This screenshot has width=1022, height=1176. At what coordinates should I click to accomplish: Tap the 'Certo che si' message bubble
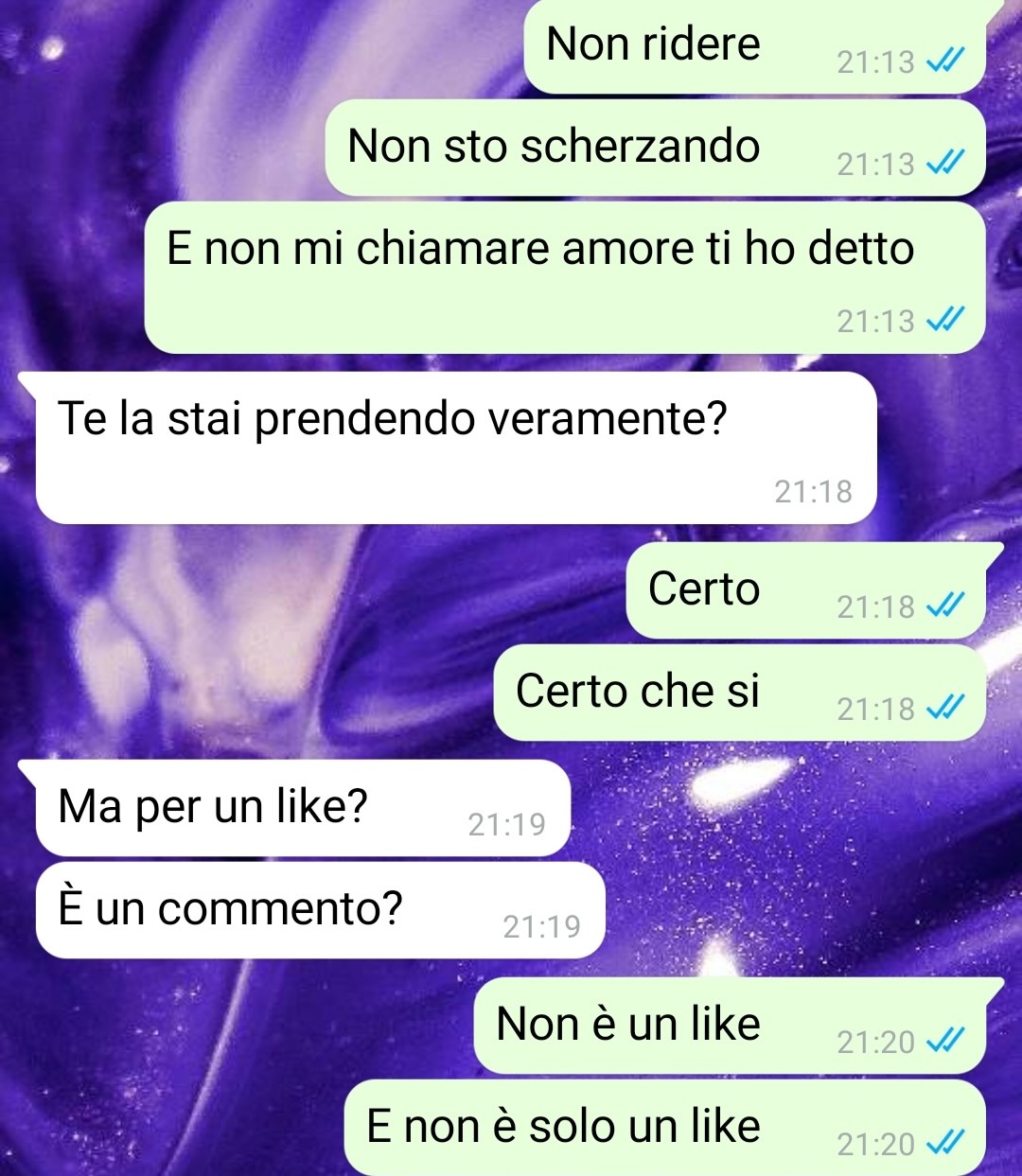click(x=740, y=693)
